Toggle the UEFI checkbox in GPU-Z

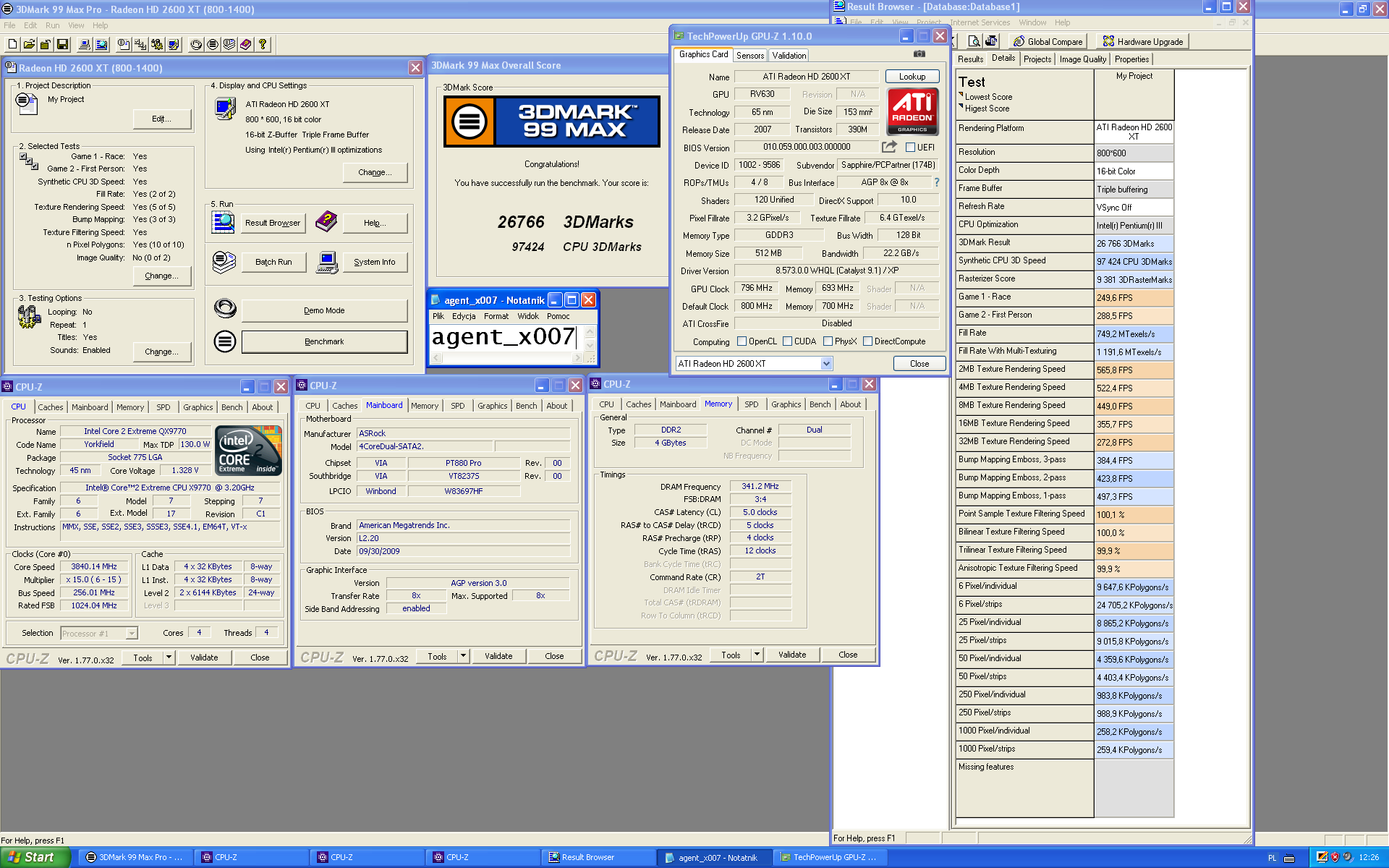910,148
